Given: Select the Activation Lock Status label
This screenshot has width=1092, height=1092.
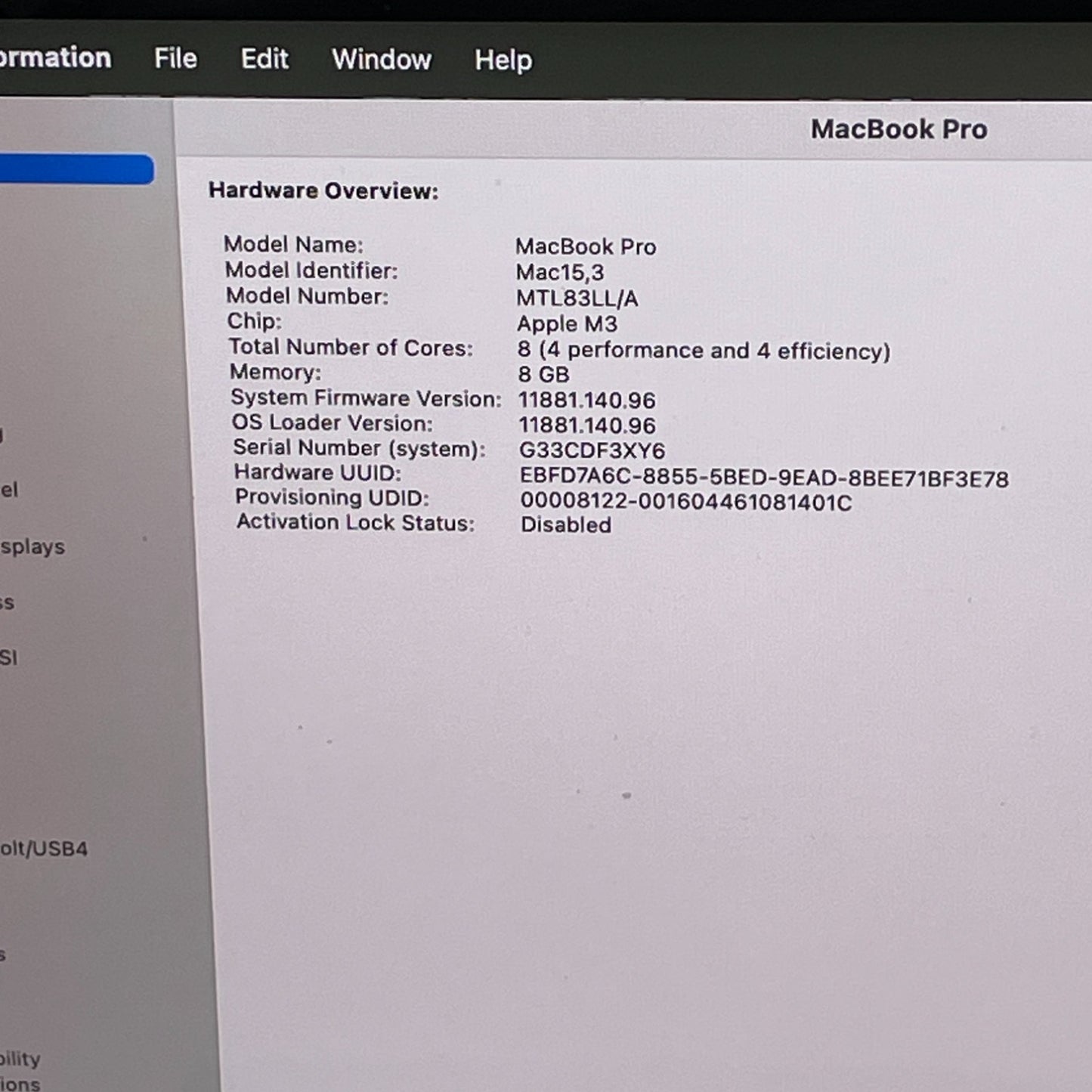Looking at the screenshot, I should click(x=355, y=522).
